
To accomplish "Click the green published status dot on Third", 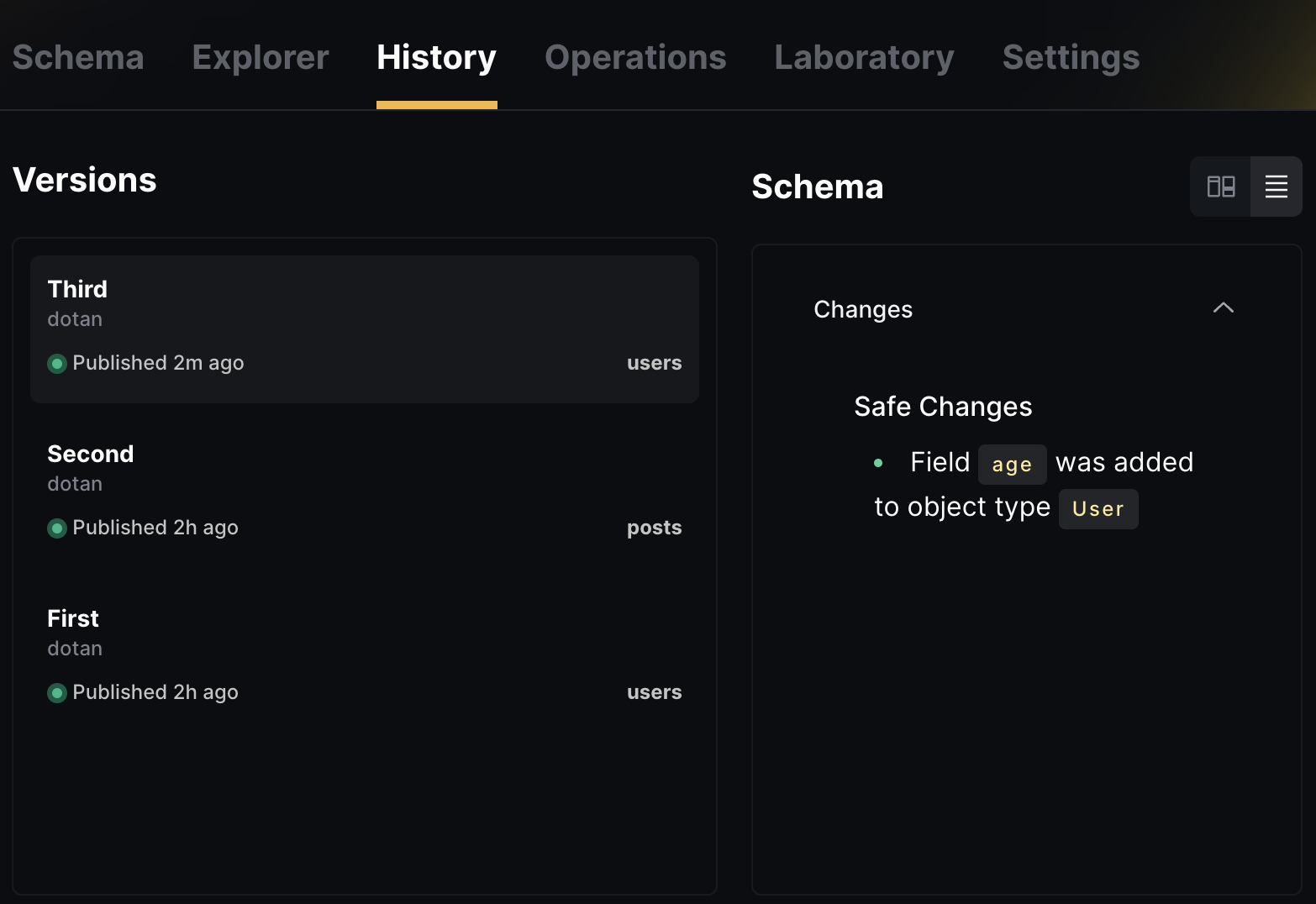I will point(56,363).
